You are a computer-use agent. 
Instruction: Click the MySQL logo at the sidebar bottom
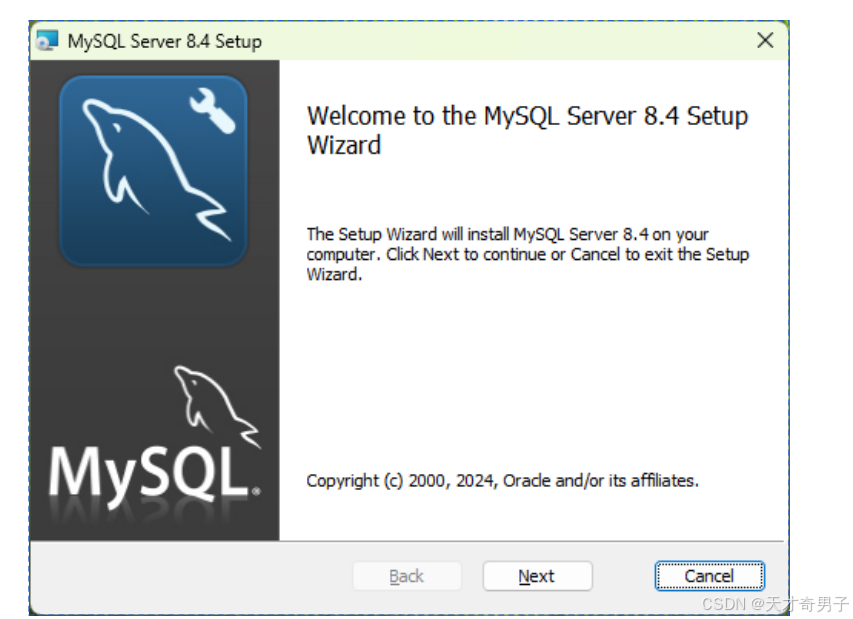coord(155,438)
